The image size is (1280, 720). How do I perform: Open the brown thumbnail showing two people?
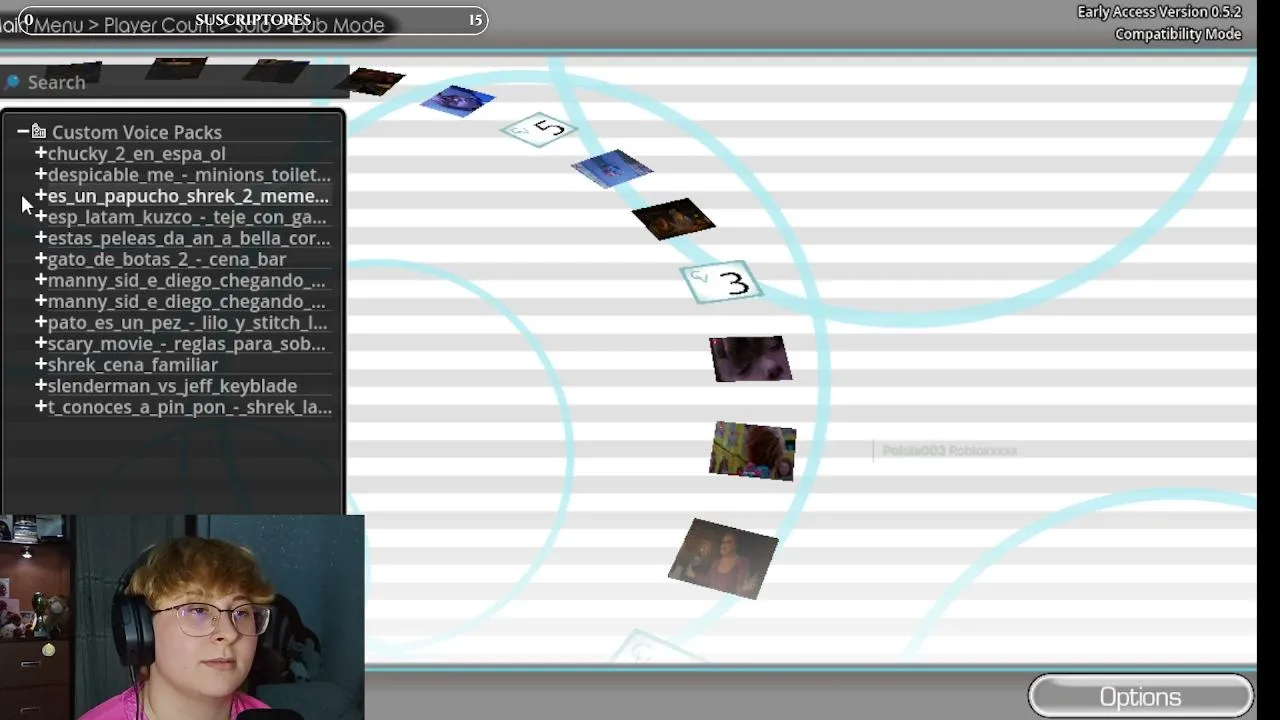(723, 558)
